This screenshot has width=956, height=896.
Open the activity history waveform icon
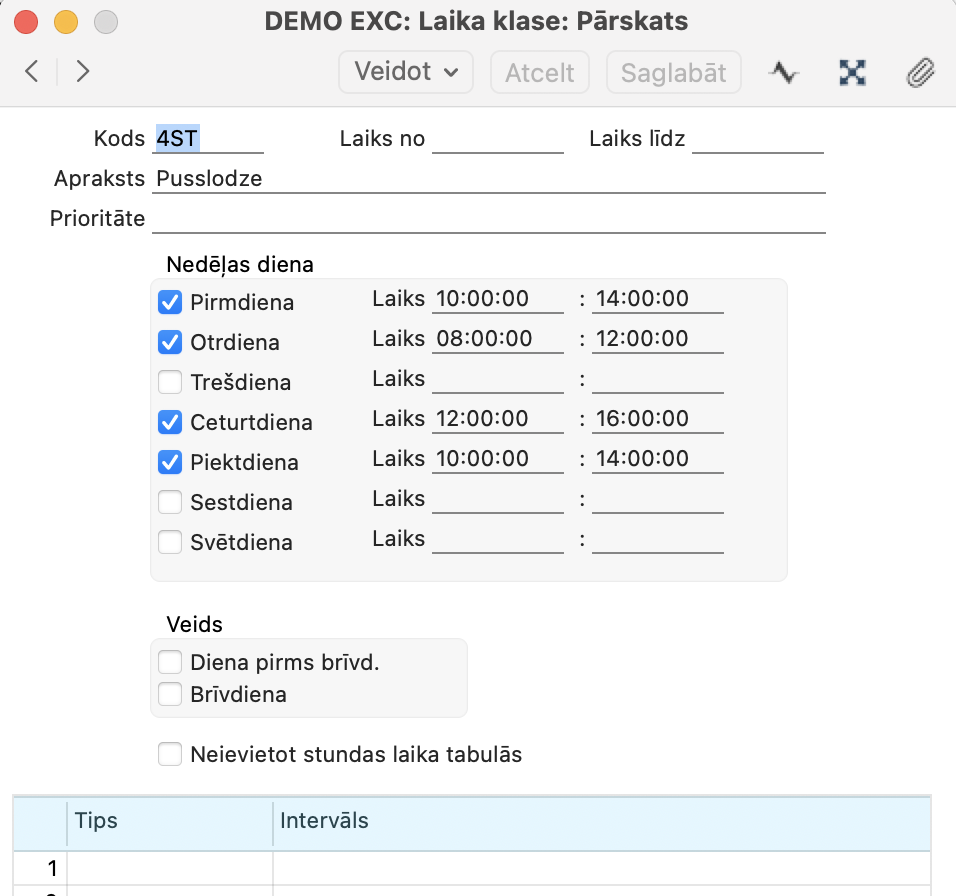pos(784,72)
